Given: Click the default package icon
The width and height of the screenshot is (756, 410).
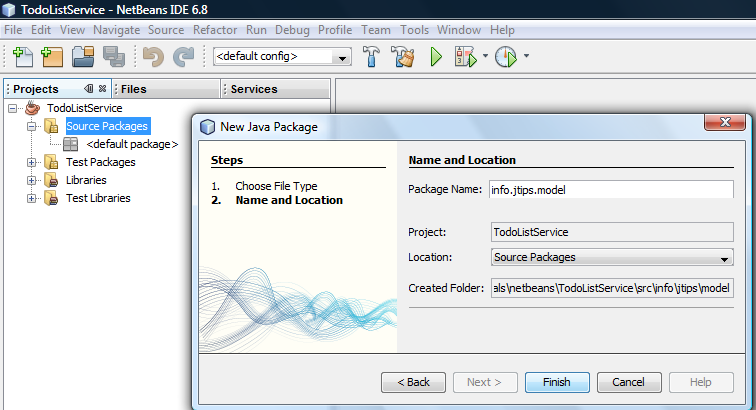Looking at the screenshot, I should [x=70, y=144].
